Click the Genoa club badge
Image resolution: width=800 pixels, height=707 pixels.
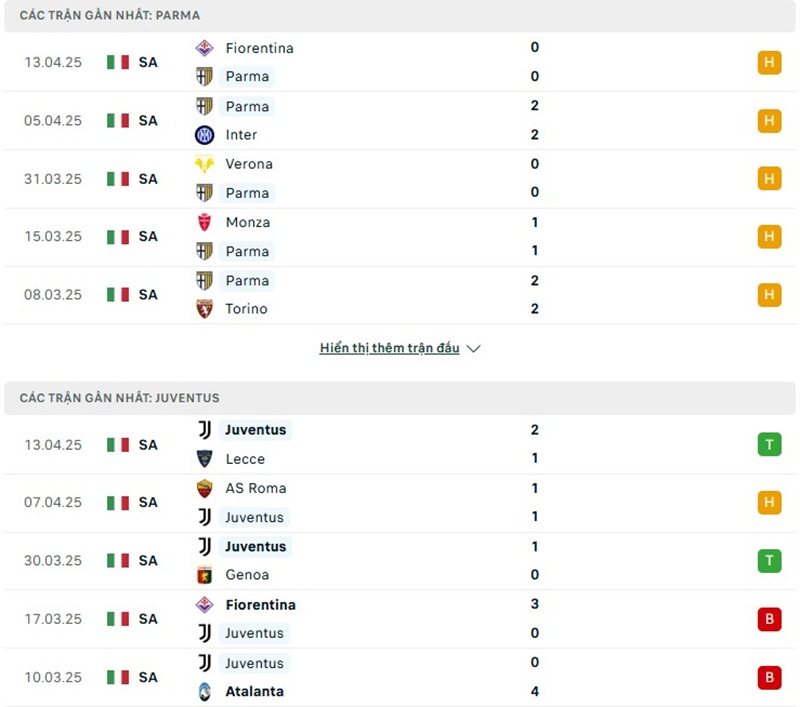(x=206, y=575)
